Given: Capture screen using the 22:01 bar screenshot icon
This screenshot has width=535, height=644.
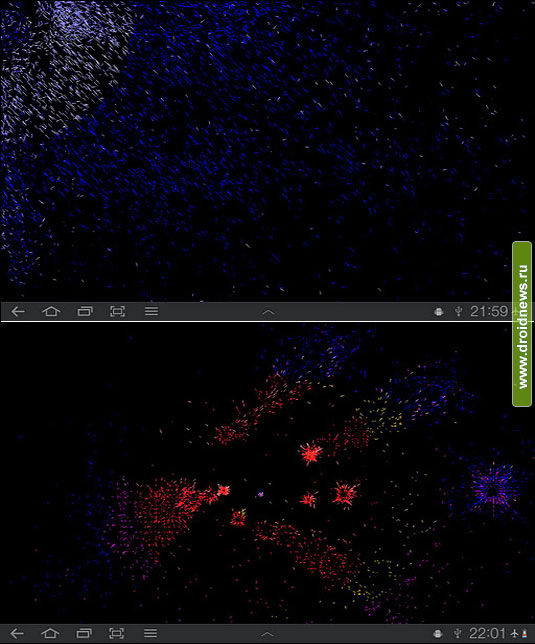Looking at the screenshot, I should coord(117,633).
